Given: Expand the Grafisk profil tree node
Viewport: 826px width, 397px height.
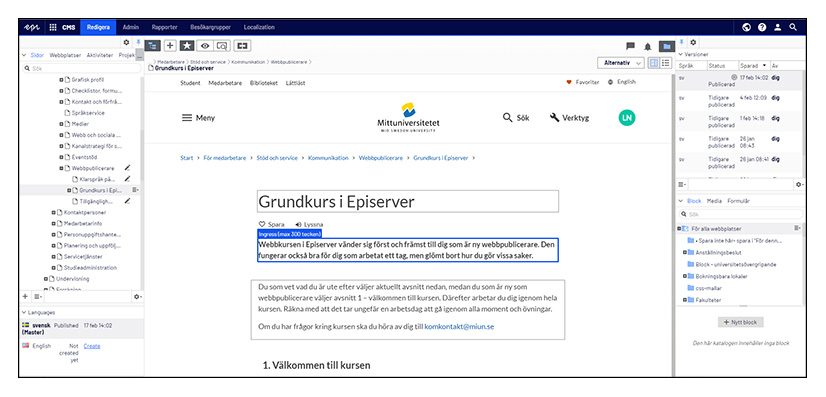Looking at the screenshot, I should coord(61,80).
